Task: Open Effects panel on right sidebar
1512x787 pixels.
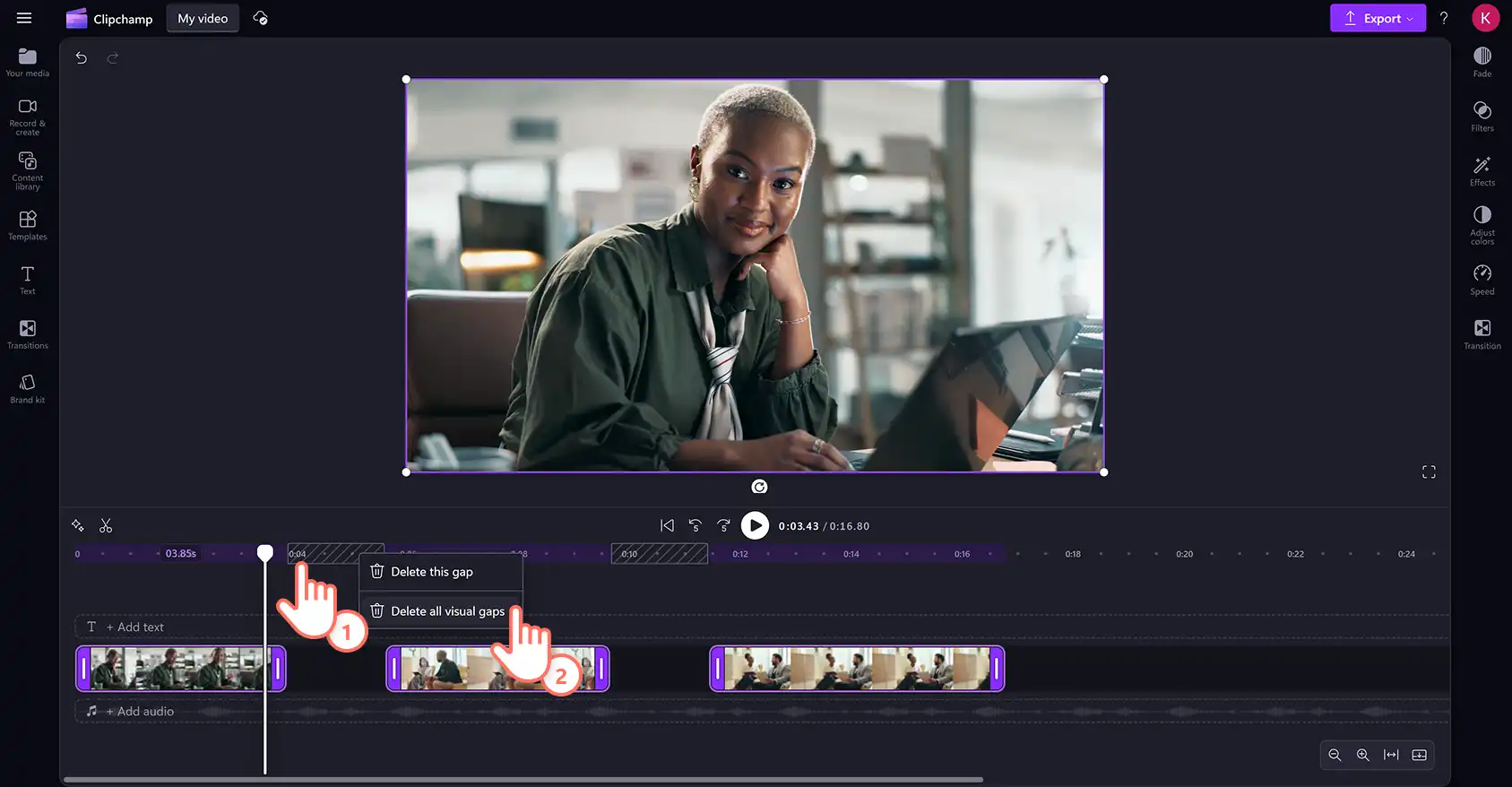Action: pyautogui.click(x=1482, y=171)
